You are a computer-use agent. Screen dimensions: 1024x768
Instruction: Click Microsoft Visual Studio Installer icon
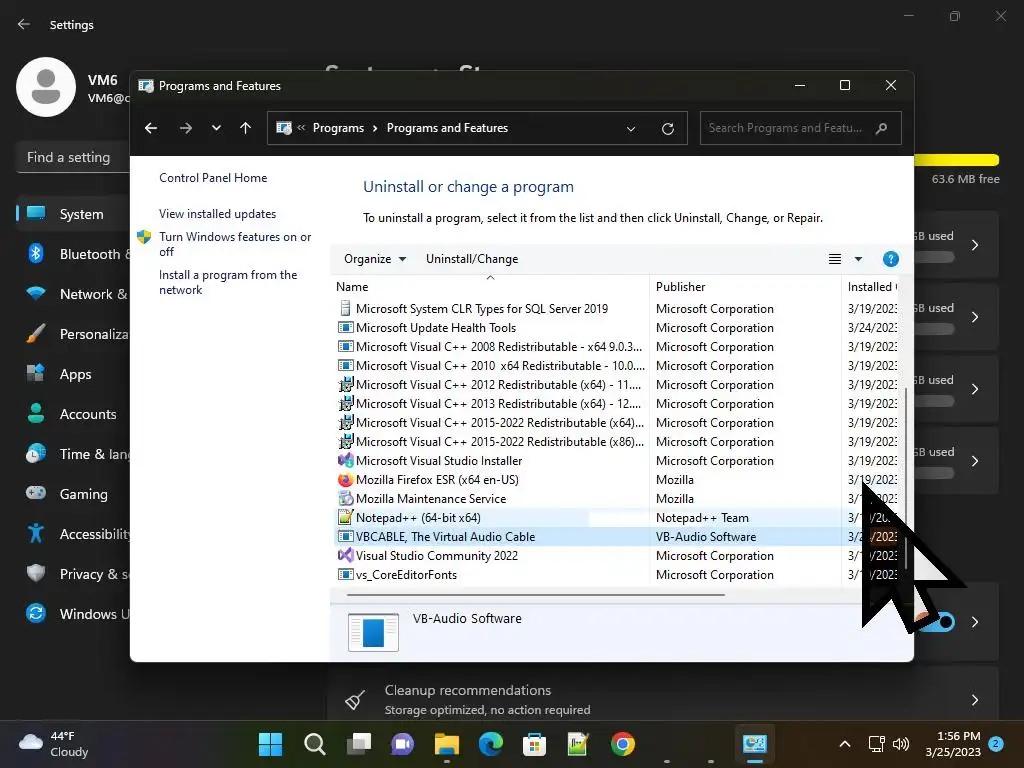(345, 460)
